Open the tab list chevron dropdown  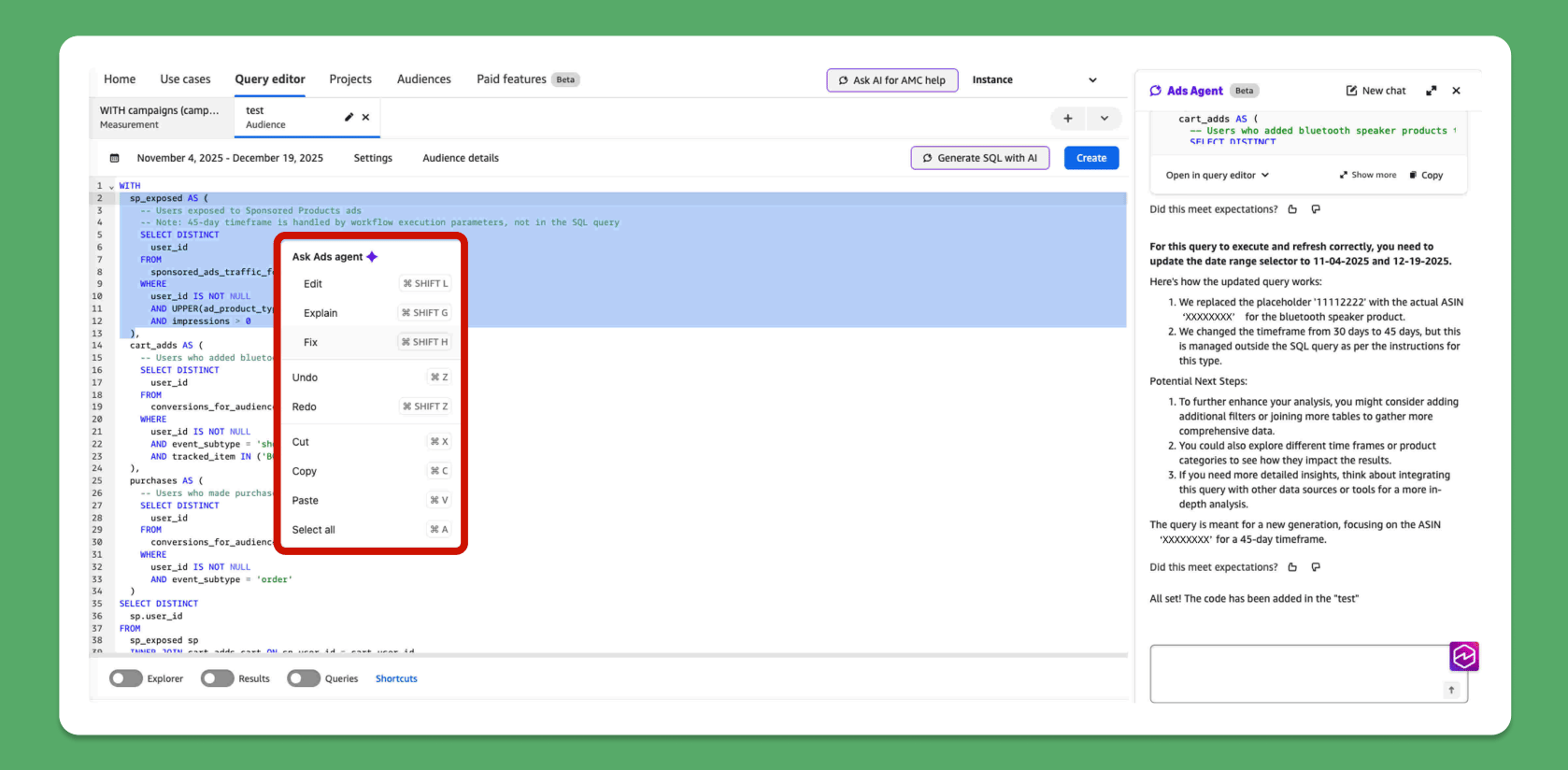tap(1105, 119)
